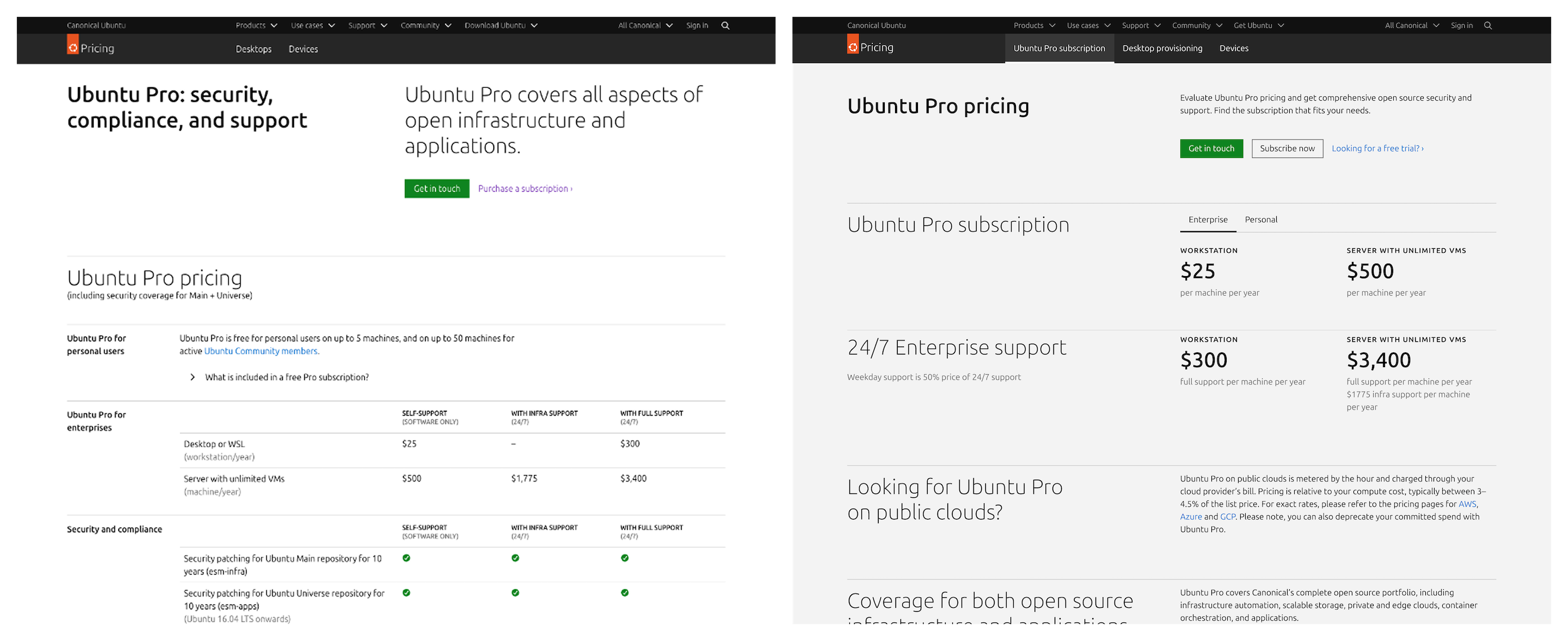The width and height of the screenshot is (1568, 641).
Task: Switch to the Personal pricing tab
Action: [x=1260, y=220]
